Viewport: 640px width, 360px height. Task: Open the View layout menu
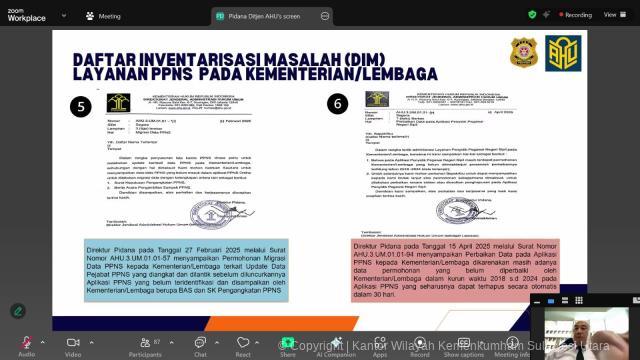click(x=615, y=15)
